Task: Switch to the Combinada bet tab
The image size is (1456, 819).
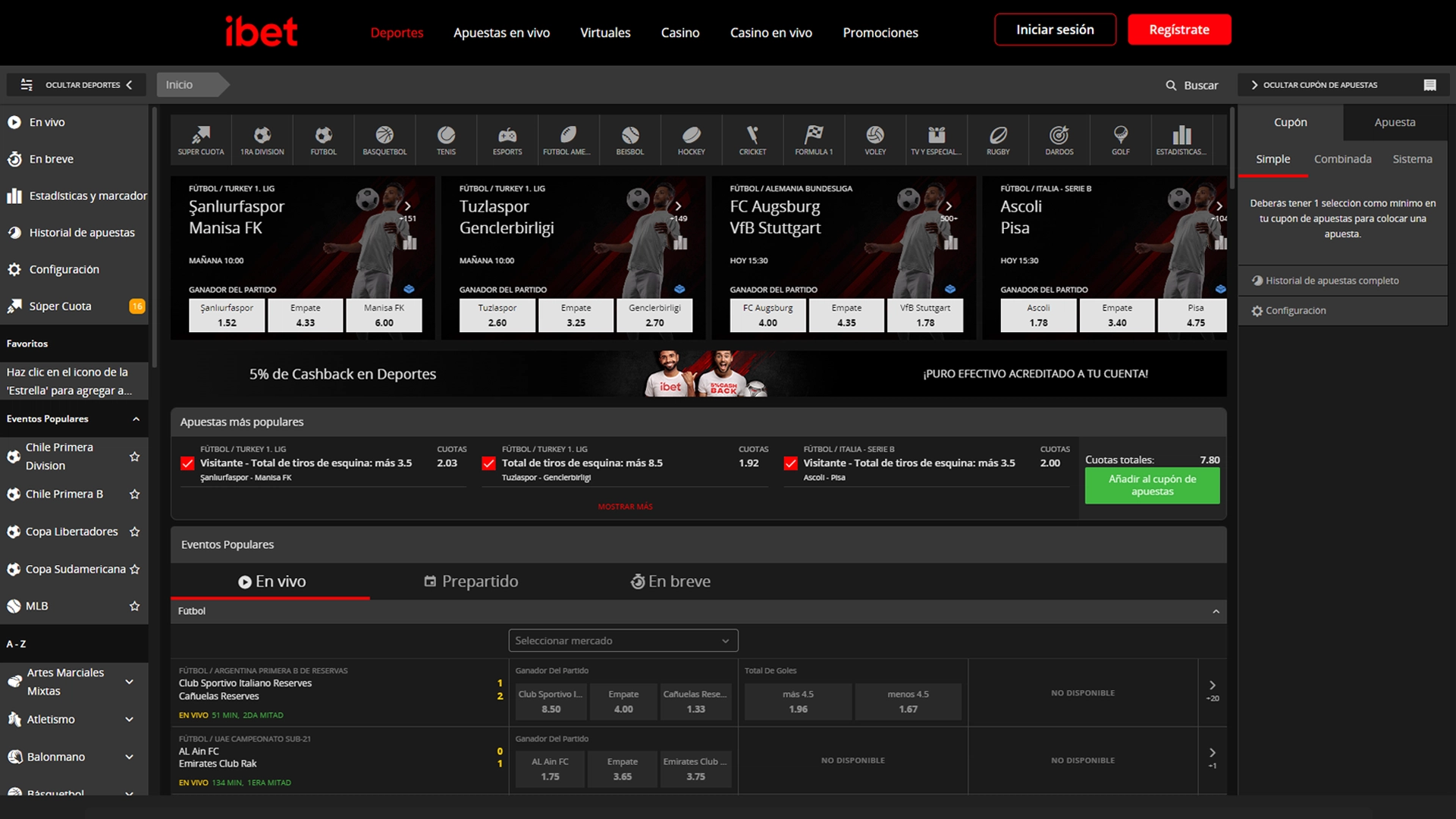Action: coord(1342,159)
